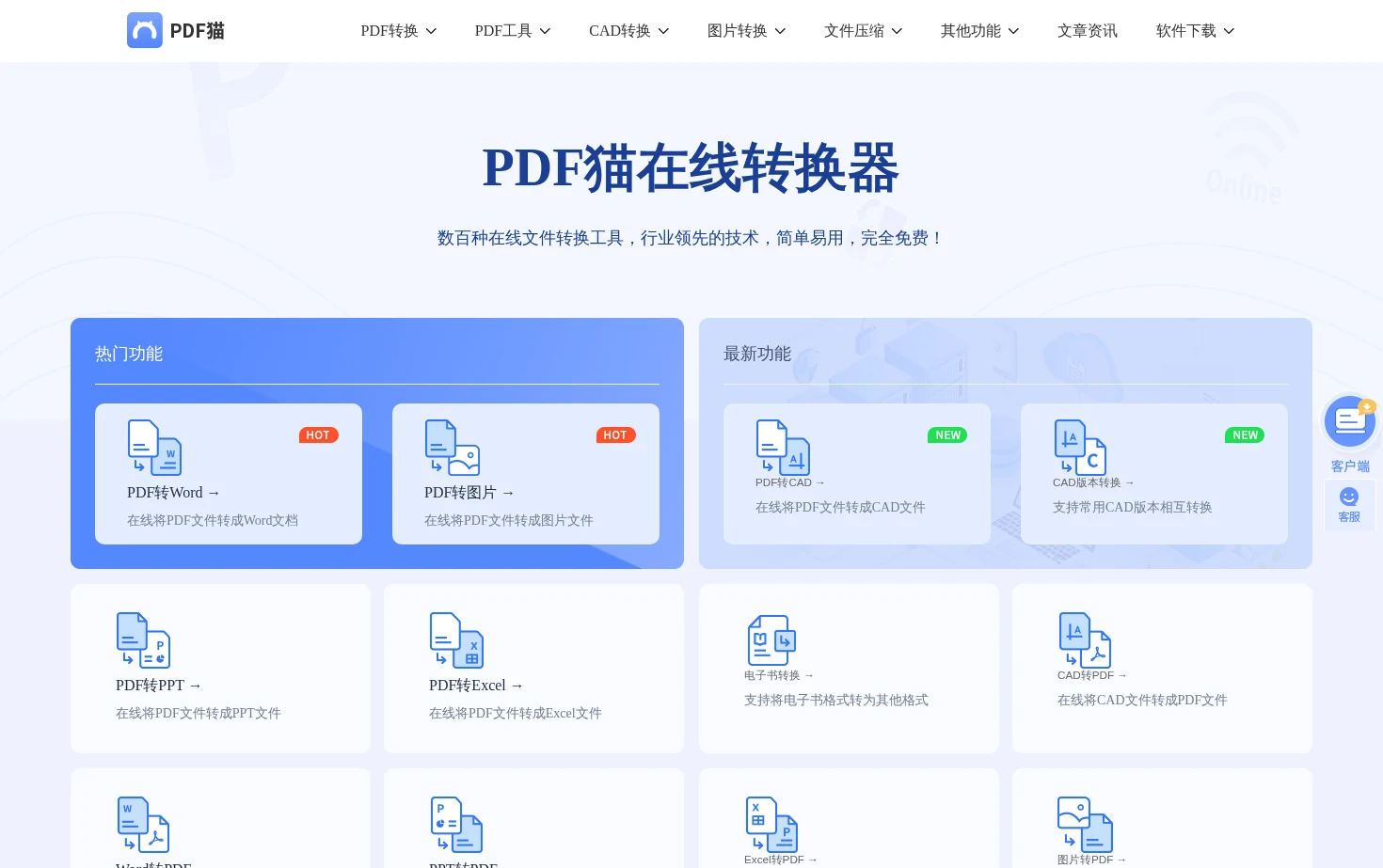Expand the 其他功能 menu chevron

[1013, 31]
